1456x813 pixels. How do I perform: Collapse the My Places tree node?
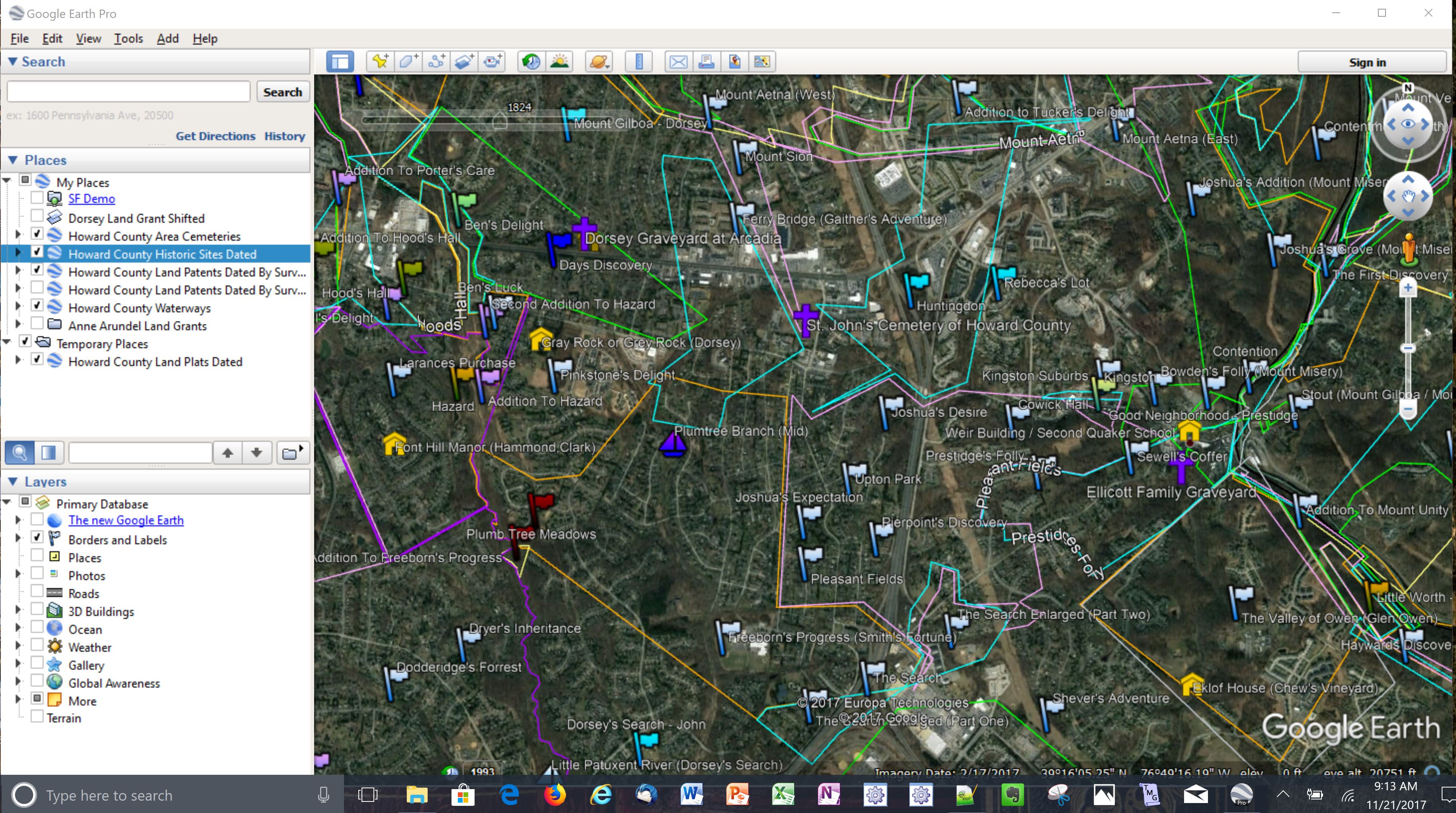click(7, 181)
